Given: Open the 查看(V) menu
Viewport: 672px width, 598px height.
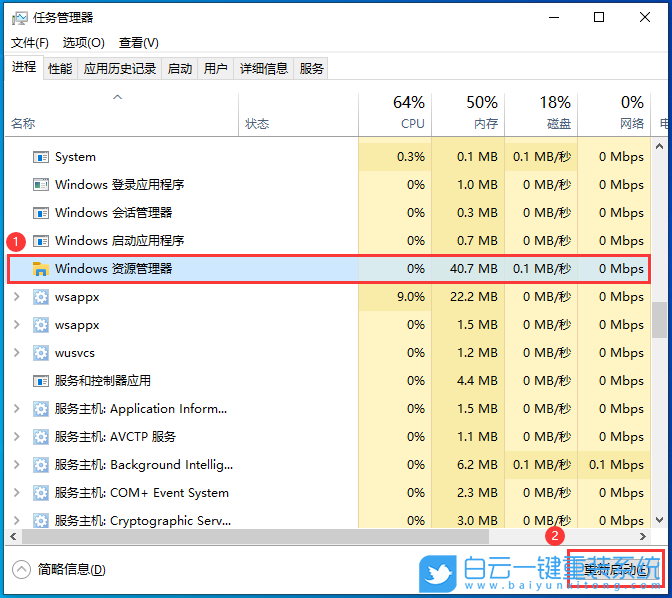Looking at the screenshot, I should pyautogui.click(x=138, y=43).
